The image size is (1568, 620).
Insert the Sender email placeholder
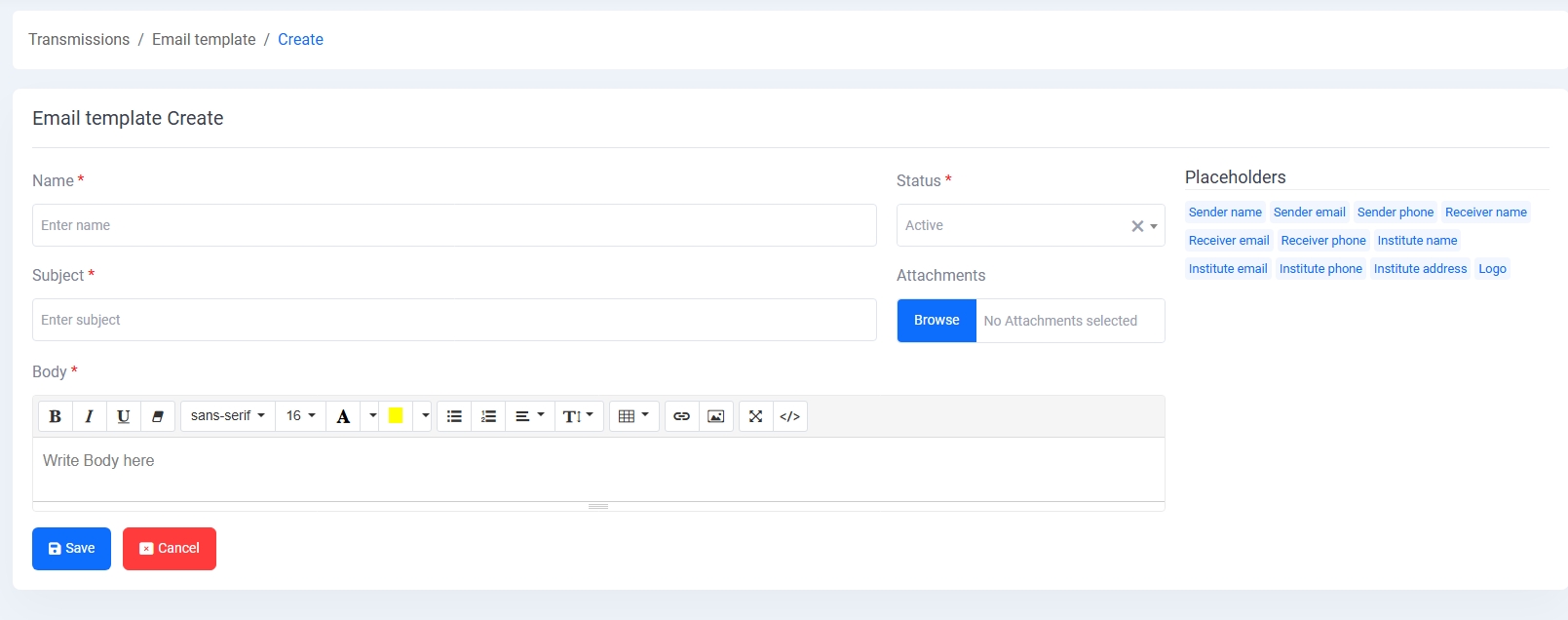point(1309,213)
